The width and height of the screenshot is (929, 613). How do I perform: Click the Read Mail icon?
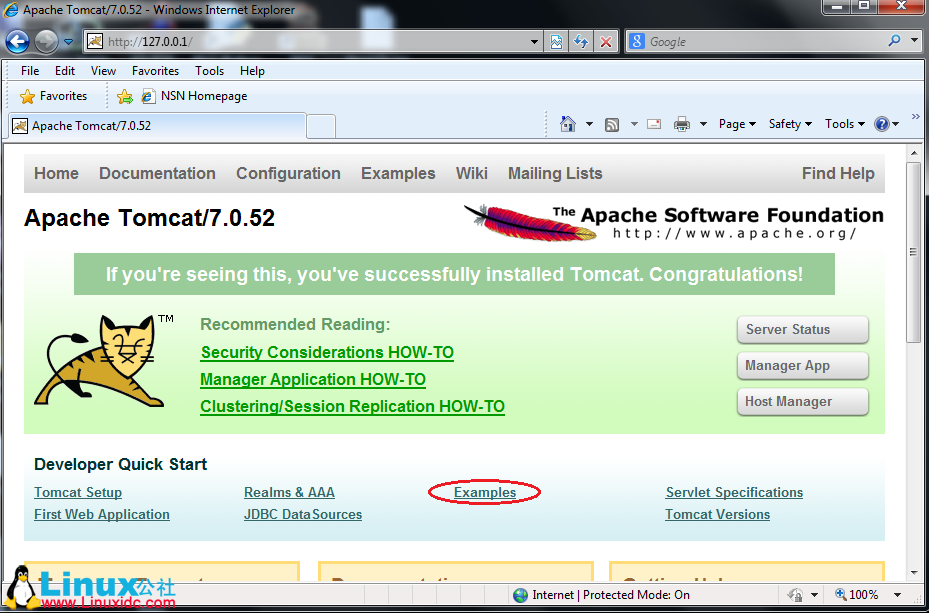click(652, 123)
